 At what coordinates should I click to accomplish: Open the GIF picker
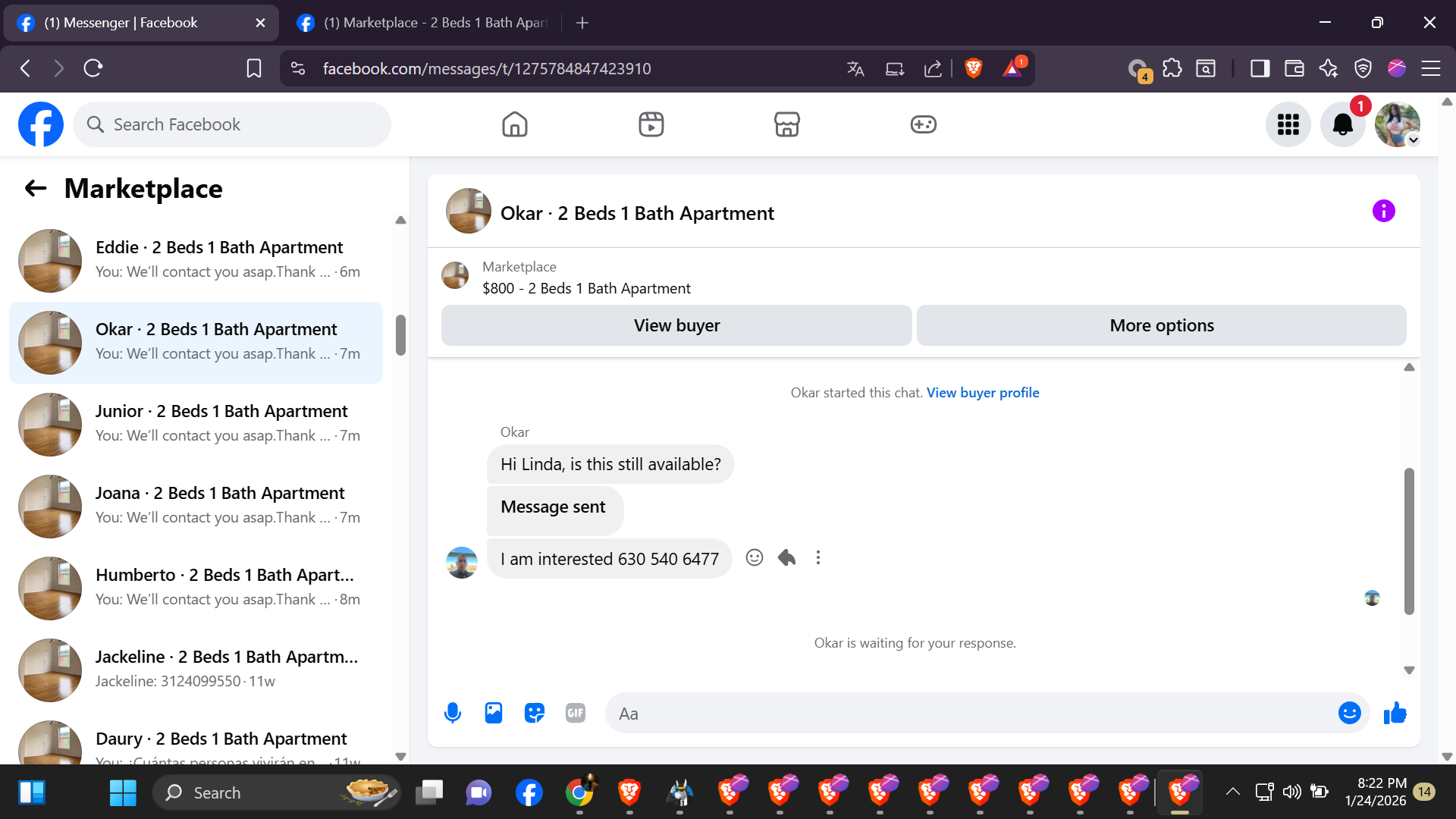(576, 713)
